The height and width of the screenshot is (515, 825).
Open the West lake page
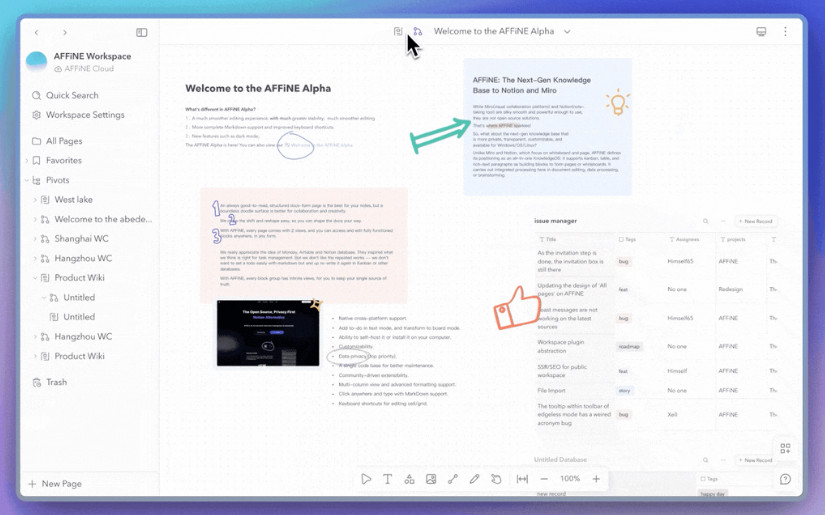point(74,199)
